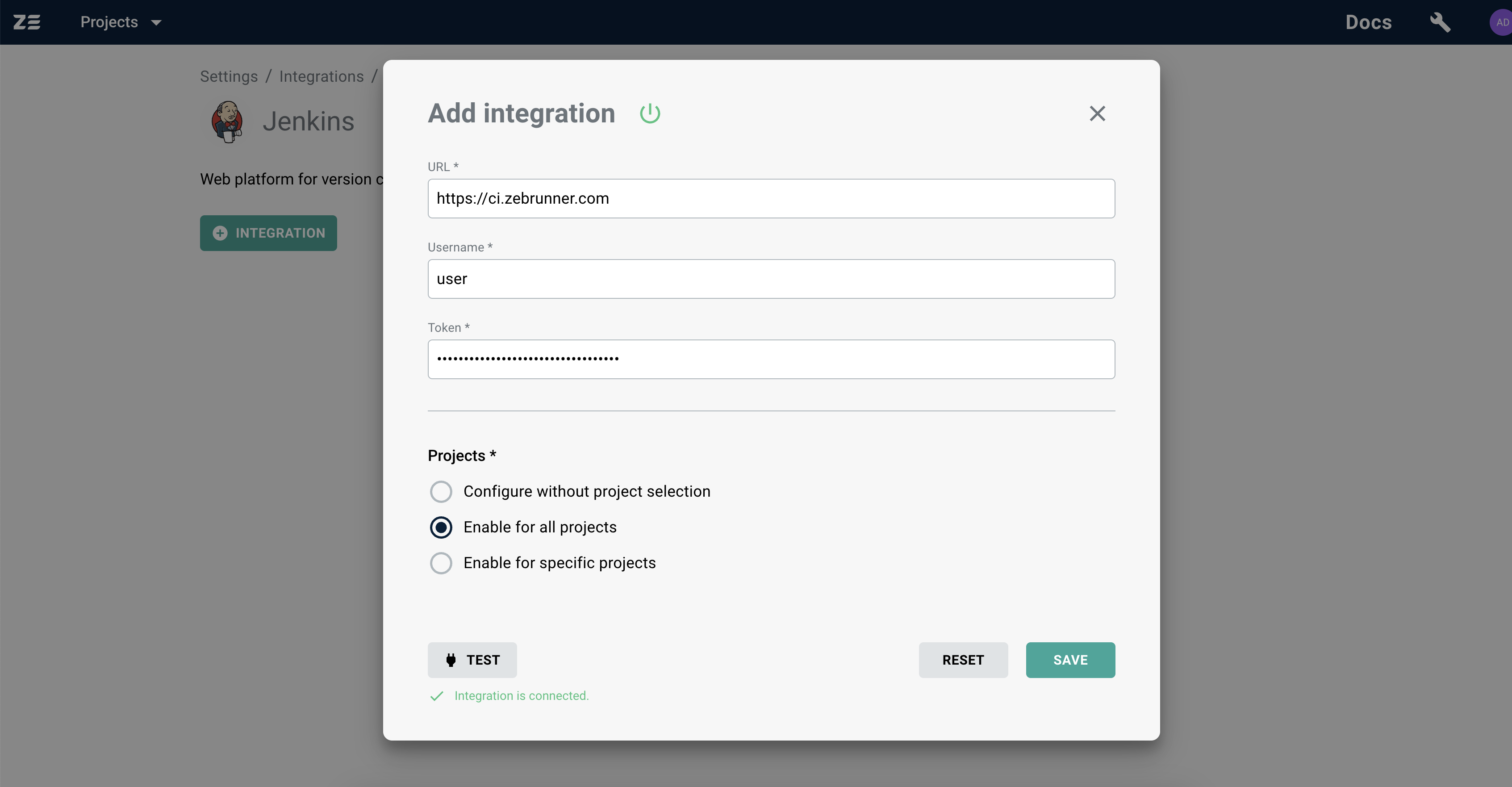Click the RESET button

coord(963,660)
